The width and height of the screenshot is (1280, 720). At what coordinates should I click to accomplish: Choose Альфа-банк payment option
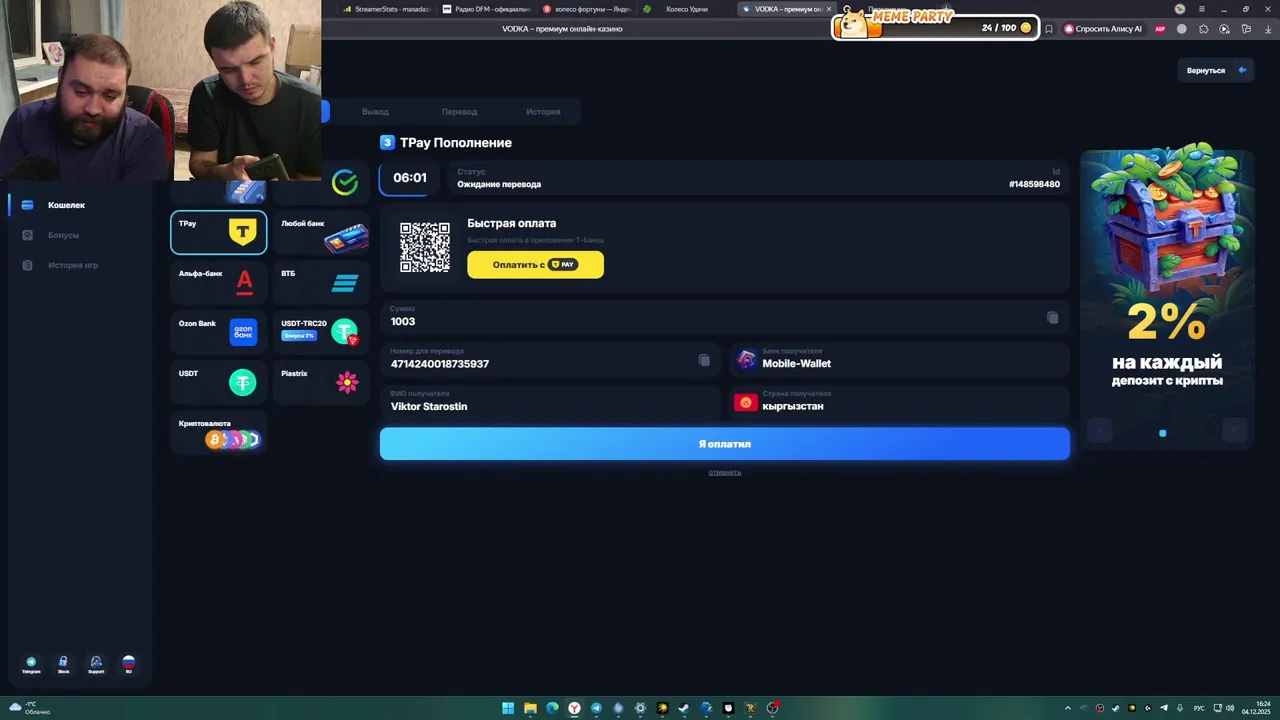(x=219, y=282)
